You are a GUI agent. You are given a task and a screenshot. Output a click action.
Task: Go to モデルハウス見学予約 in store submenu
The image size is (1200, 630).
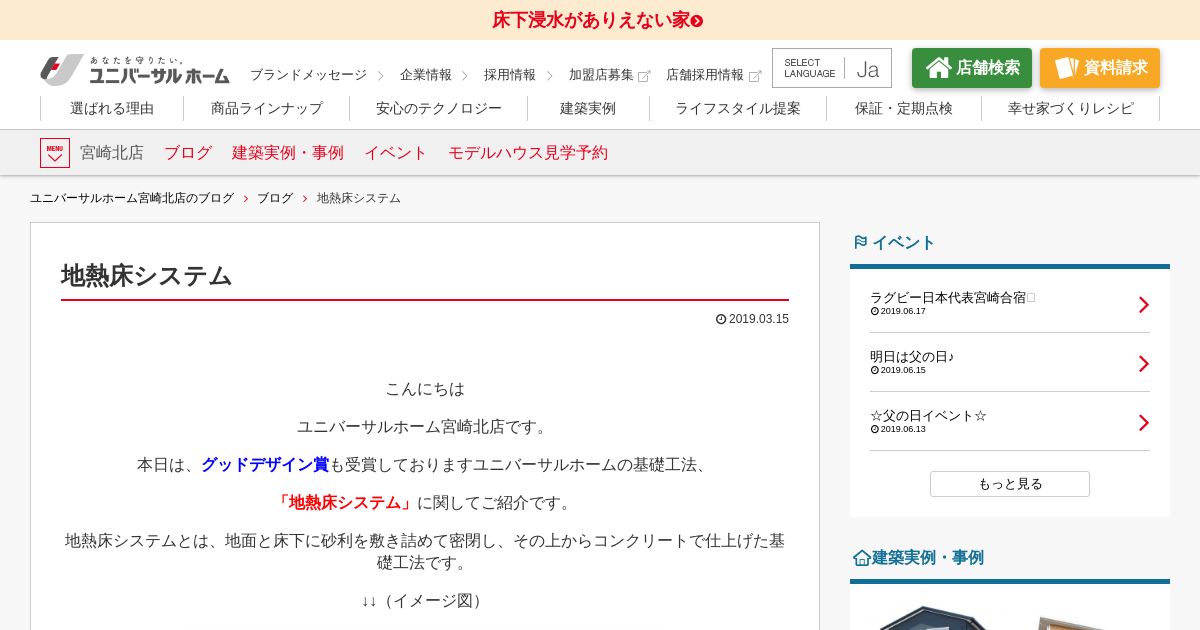click(x=528, y=153)
